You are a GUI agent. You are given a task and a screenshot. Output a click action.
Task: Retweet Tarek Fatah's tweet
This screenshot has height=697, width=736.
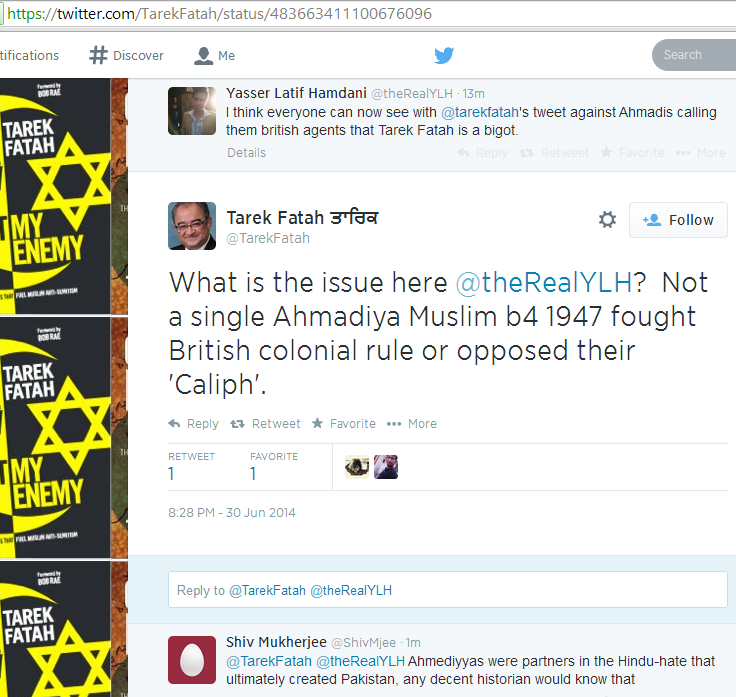[x=265, y=424]
